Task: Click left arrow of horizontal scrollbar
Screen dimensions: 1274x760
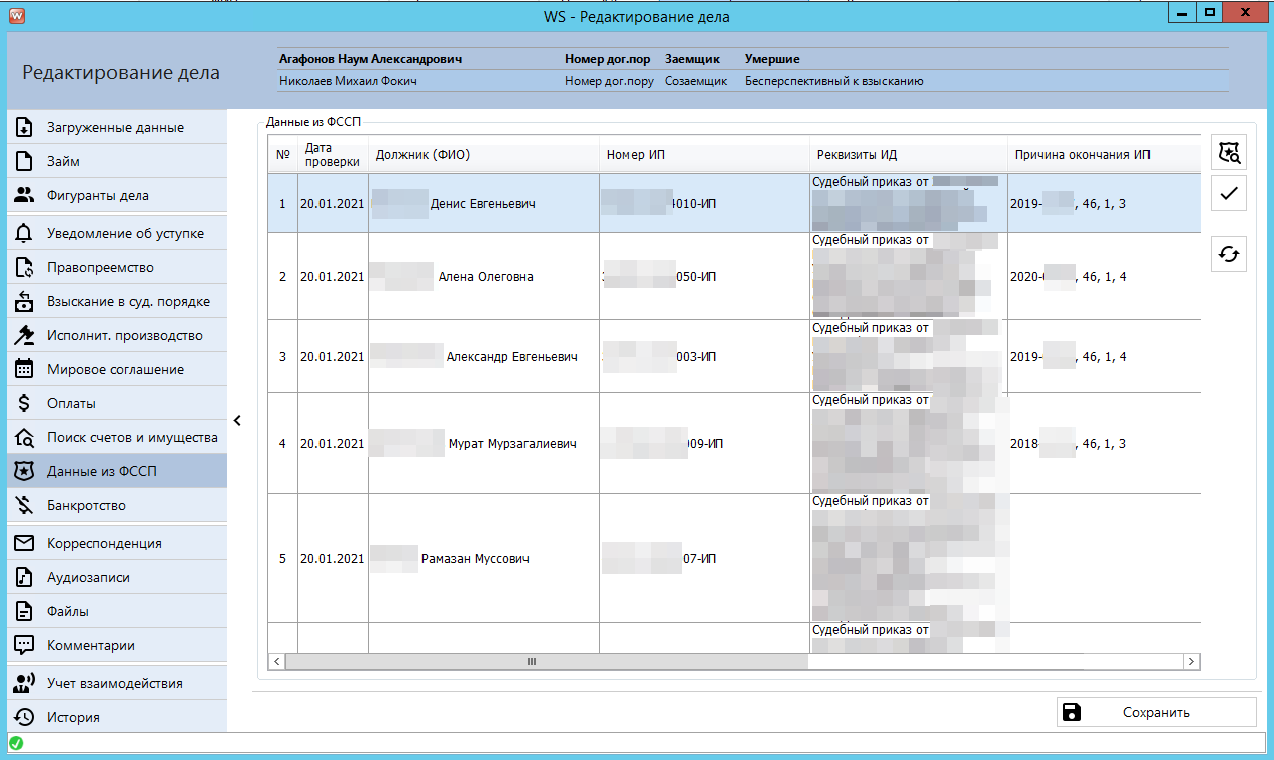Action: coord(276,662)
